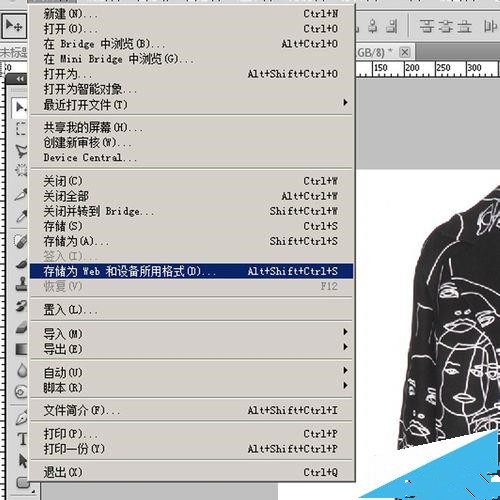
Task: Choose 在 Mini Bridge 中浏览(G)...
Action: 191,59
